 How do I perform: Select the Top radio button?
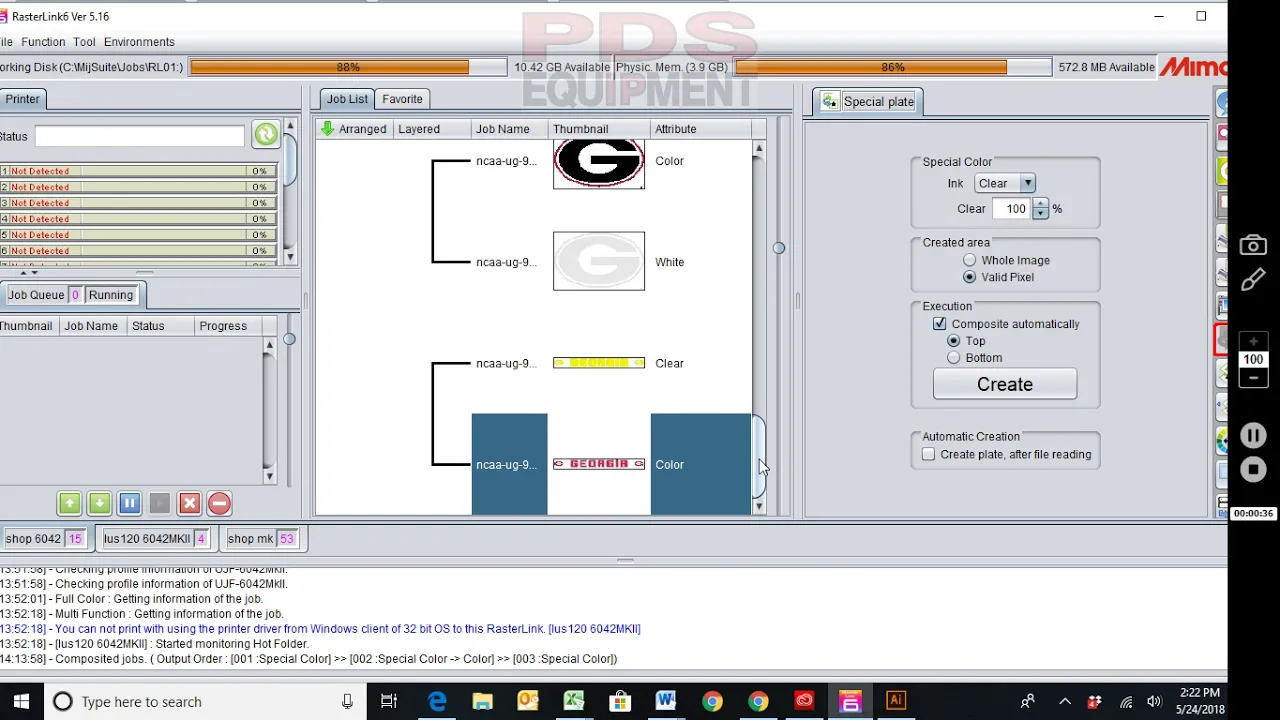(x=953, y=341)
